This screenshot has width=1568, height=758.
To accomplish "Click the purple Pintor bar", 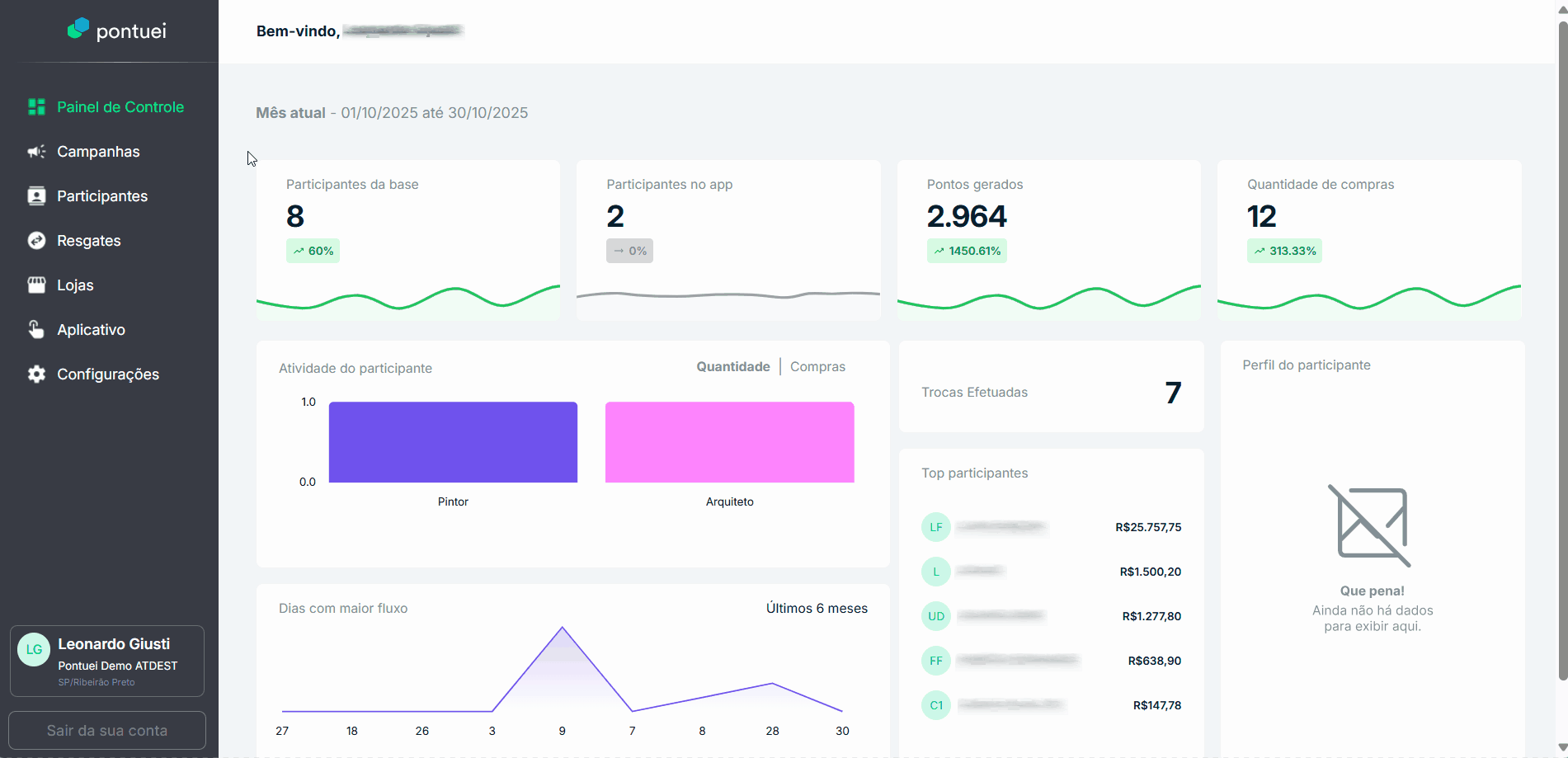I will (x=453, y=442).
